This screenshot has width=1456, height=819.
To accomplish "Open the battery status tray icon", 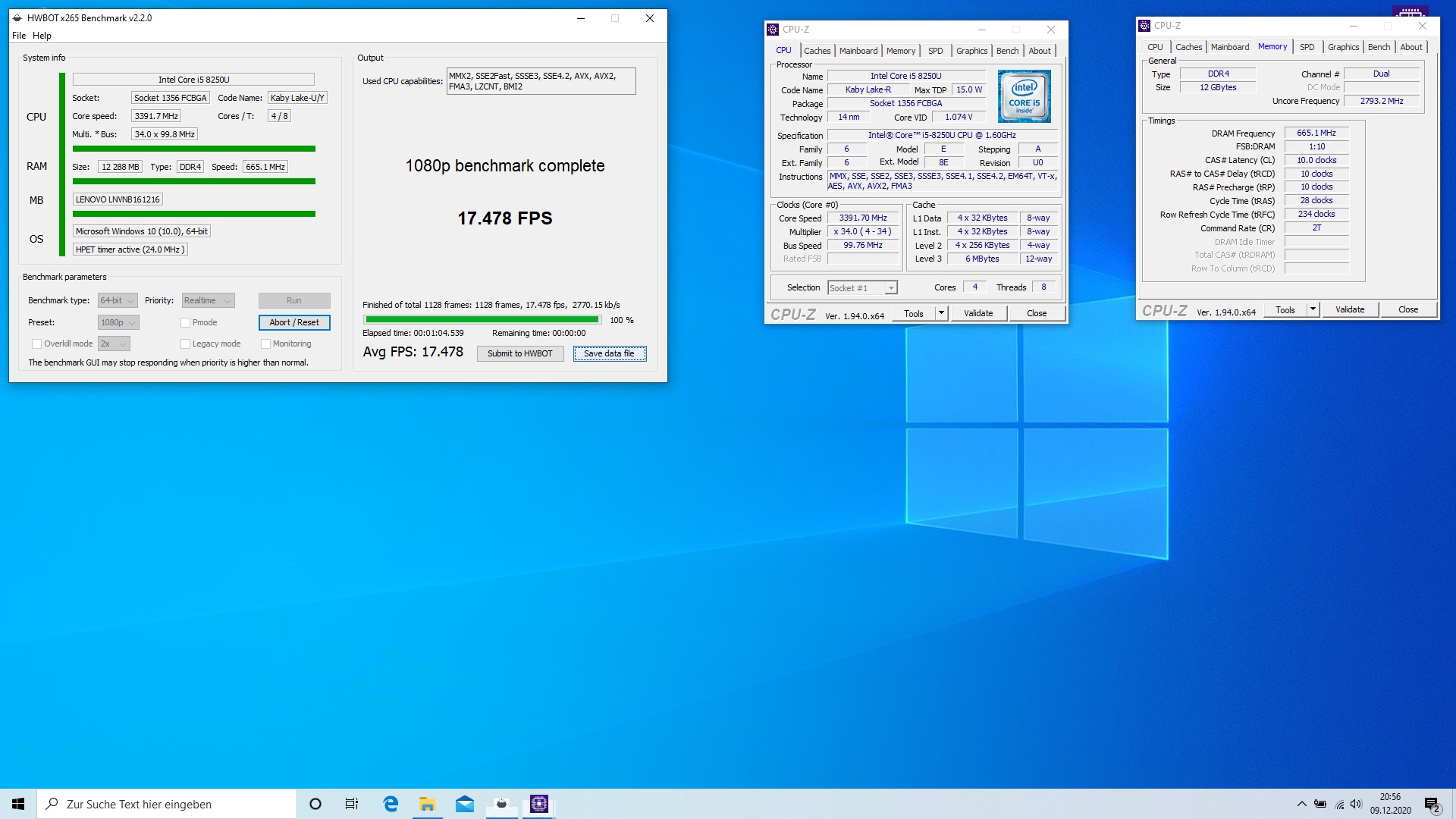I will (1320, 805).
